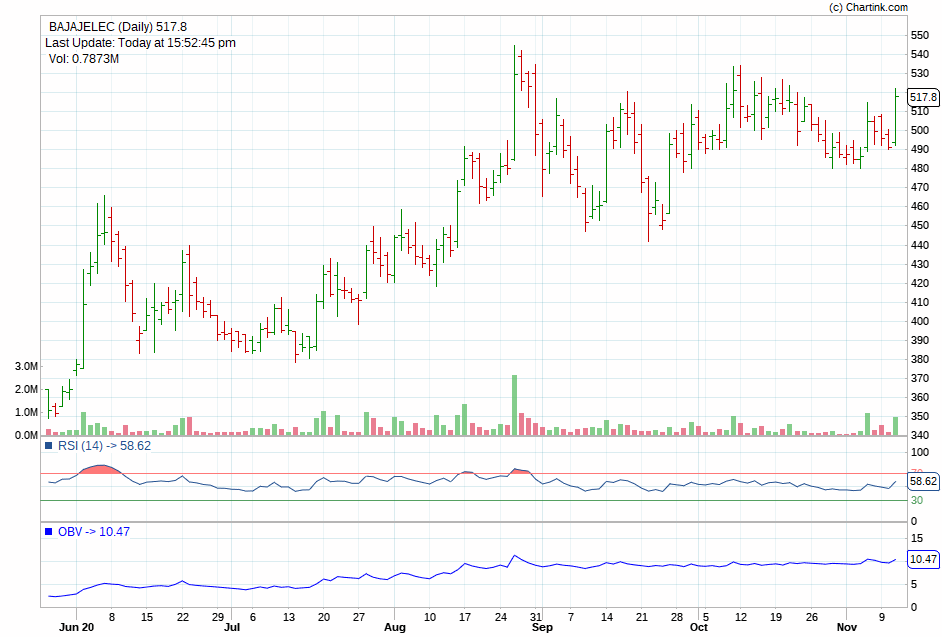This screenshot has height=637, width=942.
Task: Click the 550 price axis label
Action: pos(920,35)
